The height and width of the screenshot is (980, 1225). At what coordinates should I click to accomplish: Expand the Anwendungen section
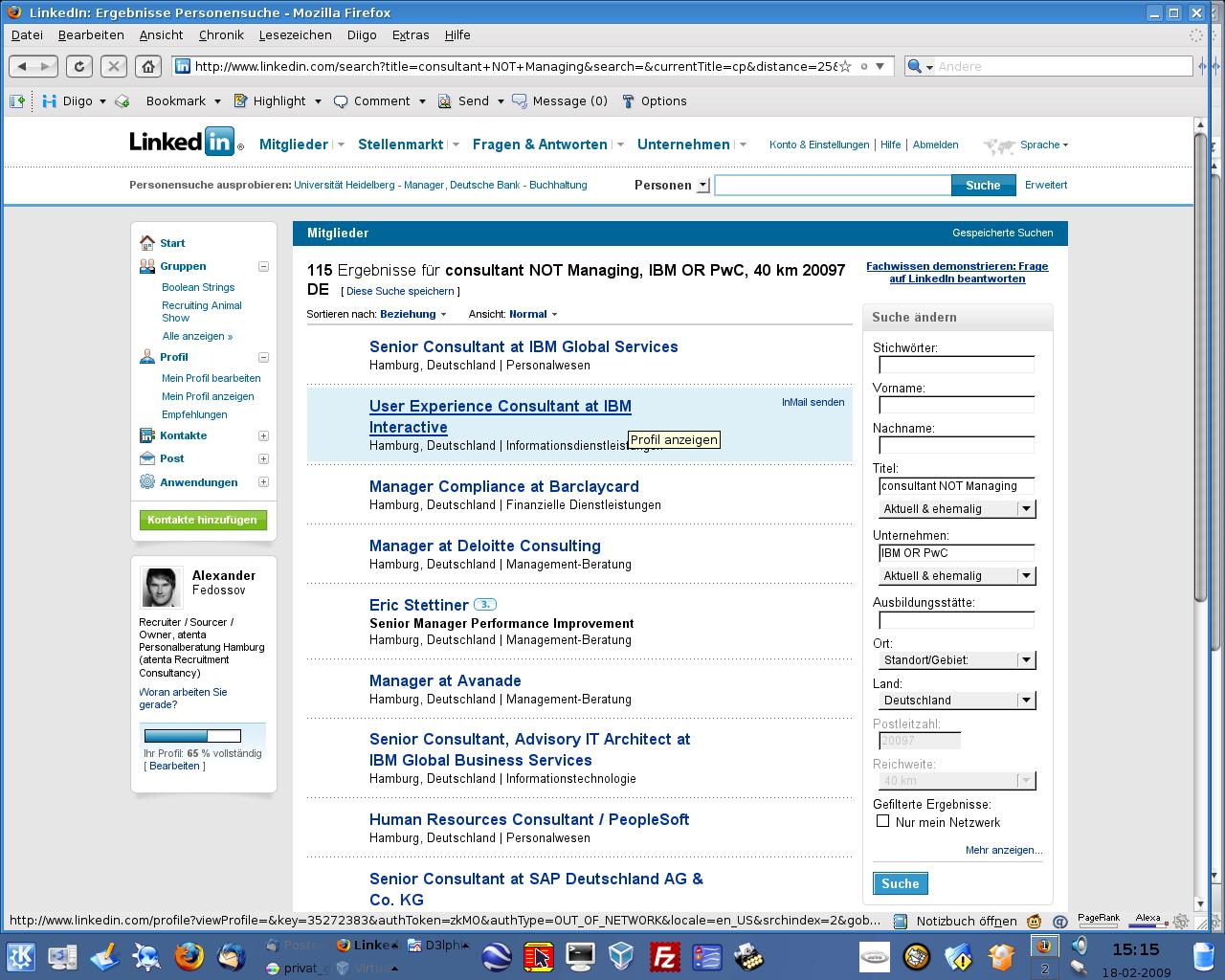(x=263, y=482)
